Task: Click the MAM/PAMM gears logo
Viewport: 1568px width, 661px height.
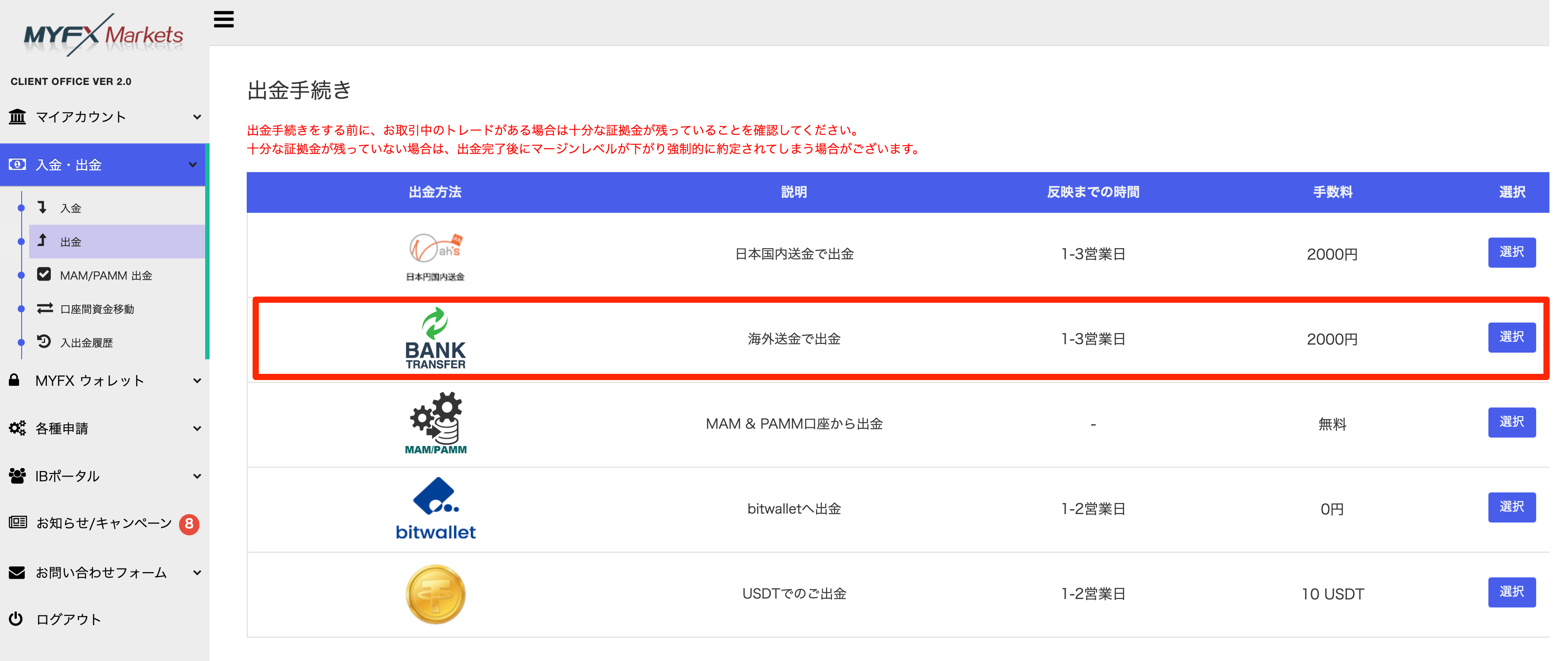Action: (435, 423)
